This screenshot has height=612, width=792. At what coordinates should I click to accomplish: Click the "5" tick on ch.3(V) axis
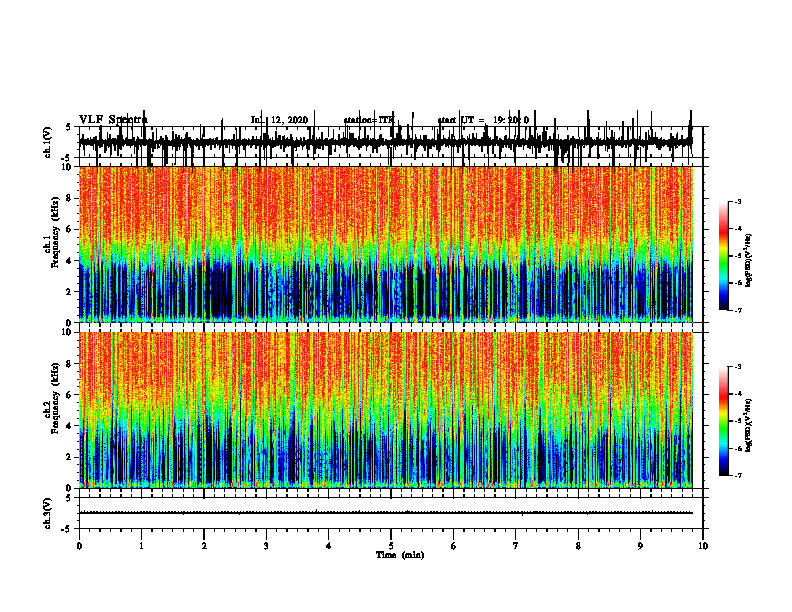(x=69, y=498)
